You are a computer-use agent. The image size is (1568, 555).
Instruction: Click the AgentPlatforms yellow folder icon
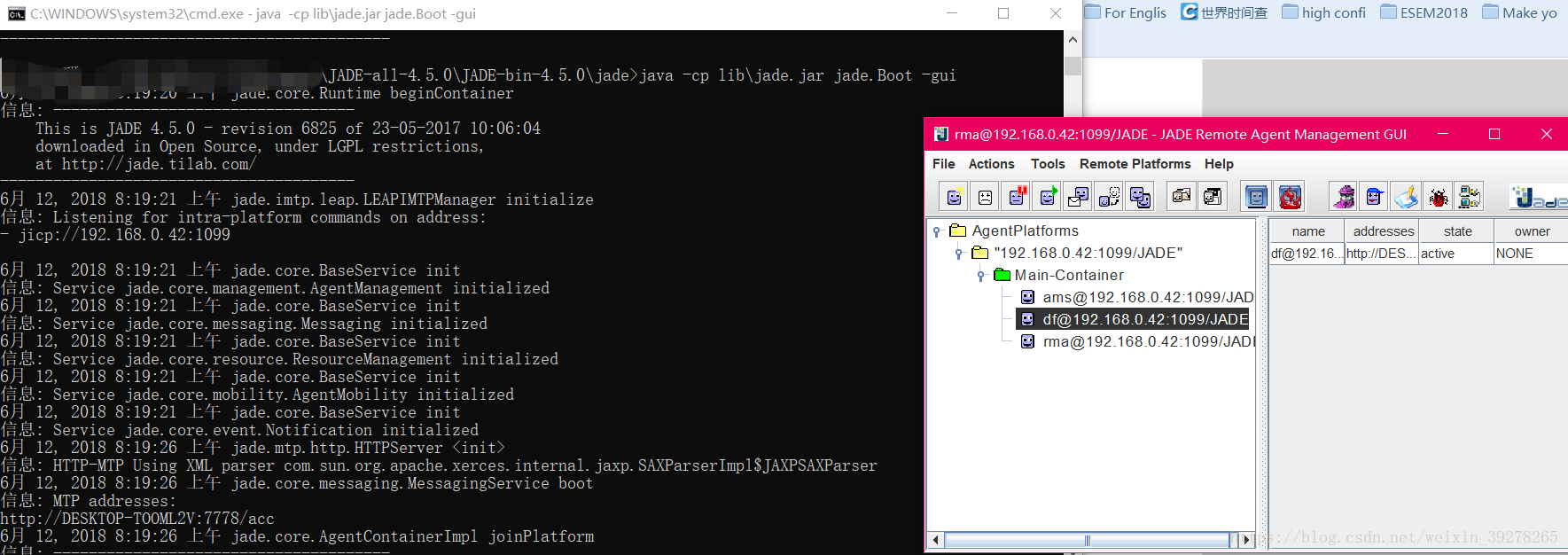958,231
